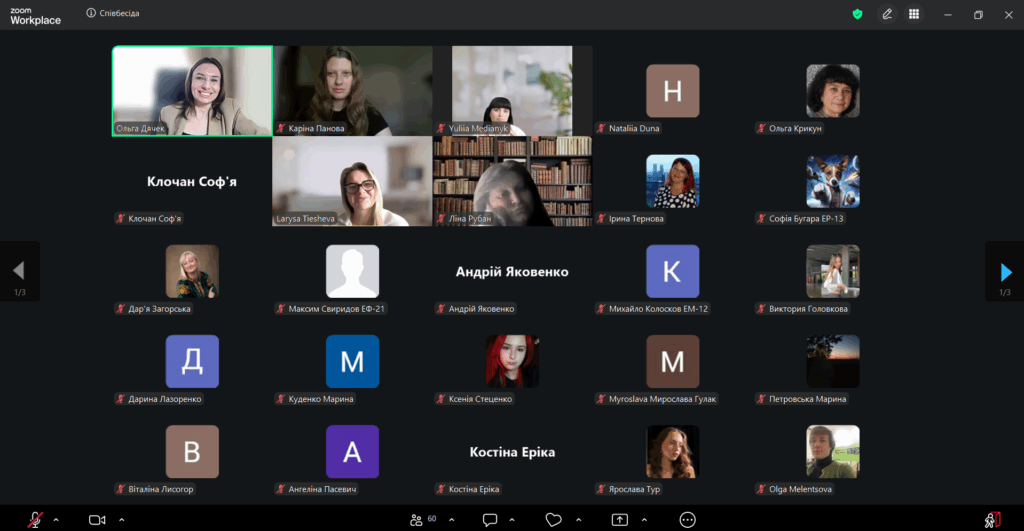This screenshot has height=531, width=1024.
Task: Click the Share Screen icon
Action: [620, 520]
